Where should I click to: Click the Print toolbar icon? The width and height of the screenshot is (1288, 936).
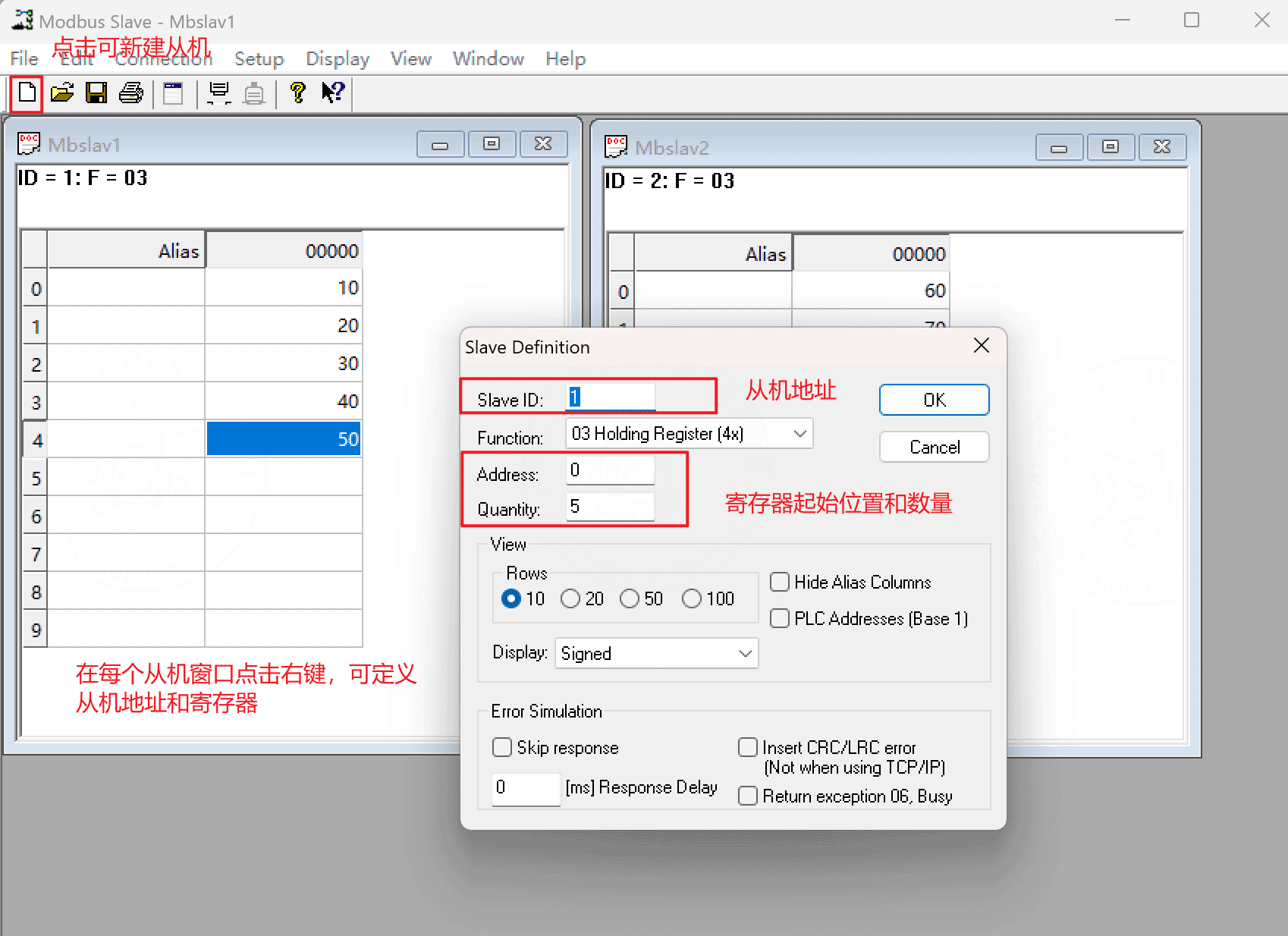pyautogui.click(x=131, y=93)
